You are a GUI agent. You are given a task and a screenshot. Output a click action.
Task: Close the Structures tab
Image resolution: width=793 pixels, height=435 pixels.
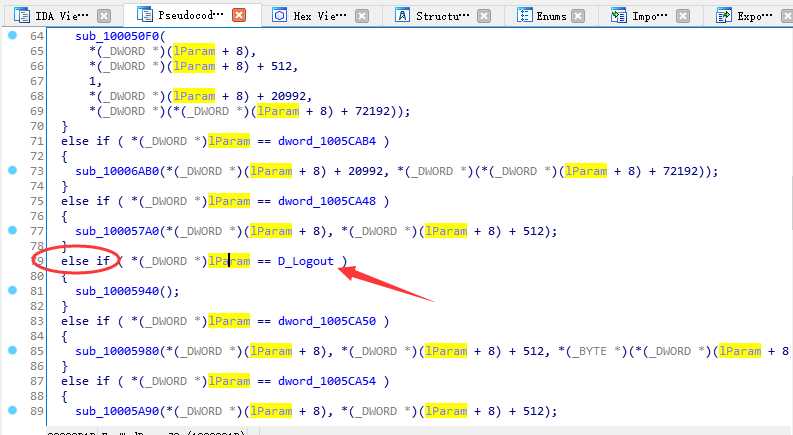click(x=484, y=16)
